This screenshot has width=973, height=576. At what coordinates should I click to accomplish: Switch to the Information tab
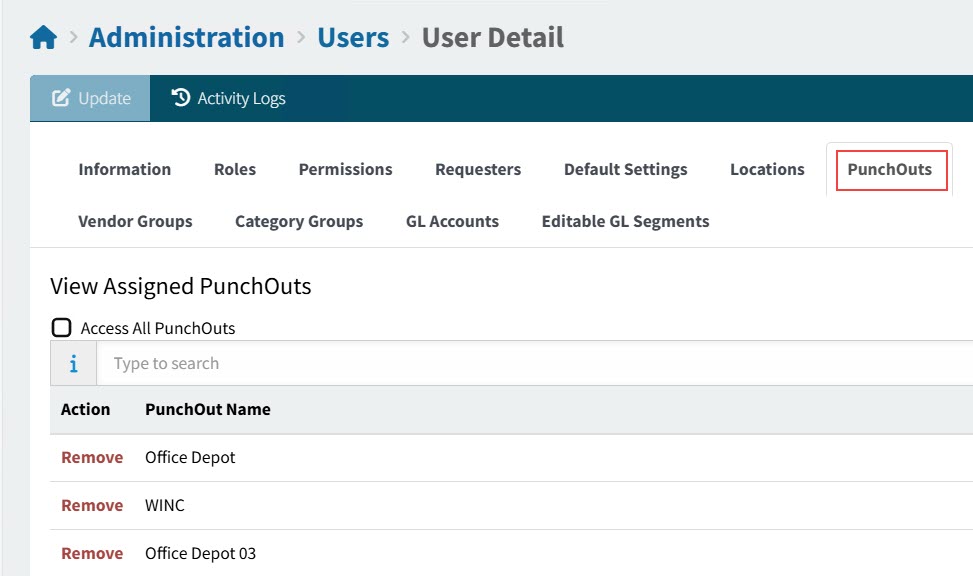coord(125,169)
